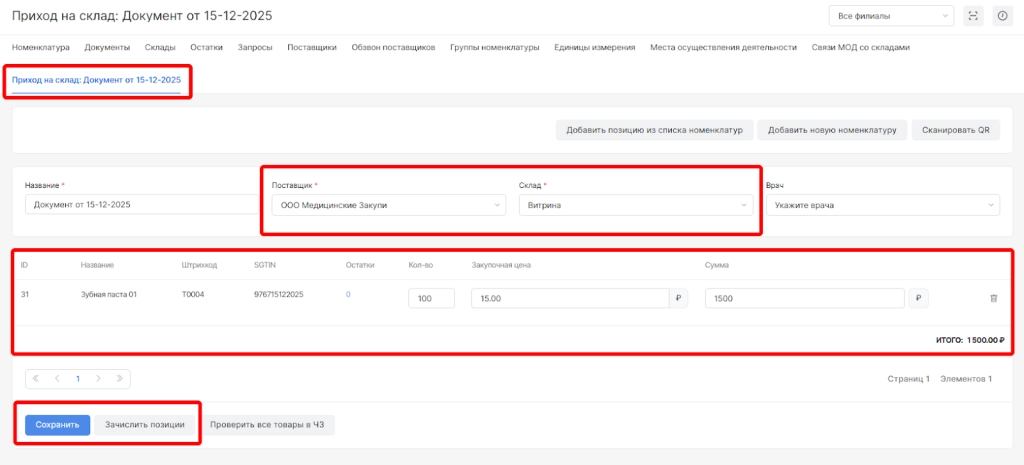Expand the Склад warehouse dropdown
This screenshot has width=1024, height=465.
(x=635, y=205)
